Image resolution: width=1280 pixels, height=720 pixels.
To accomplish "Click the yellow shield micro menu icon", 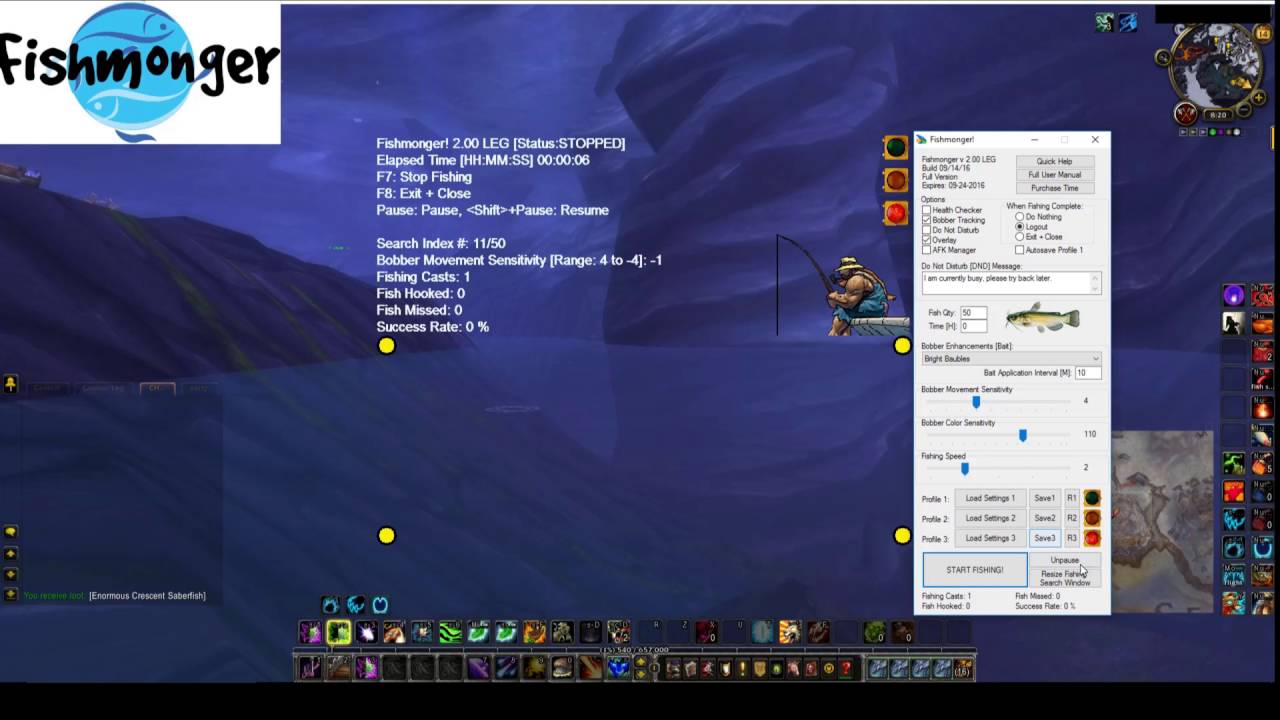I will (760, 668).
